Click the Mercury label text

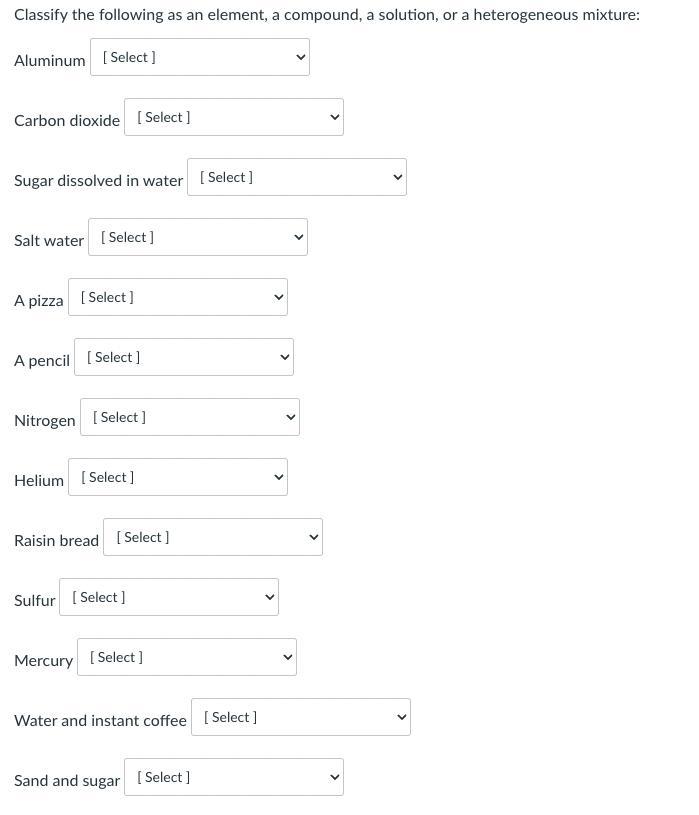43,660
